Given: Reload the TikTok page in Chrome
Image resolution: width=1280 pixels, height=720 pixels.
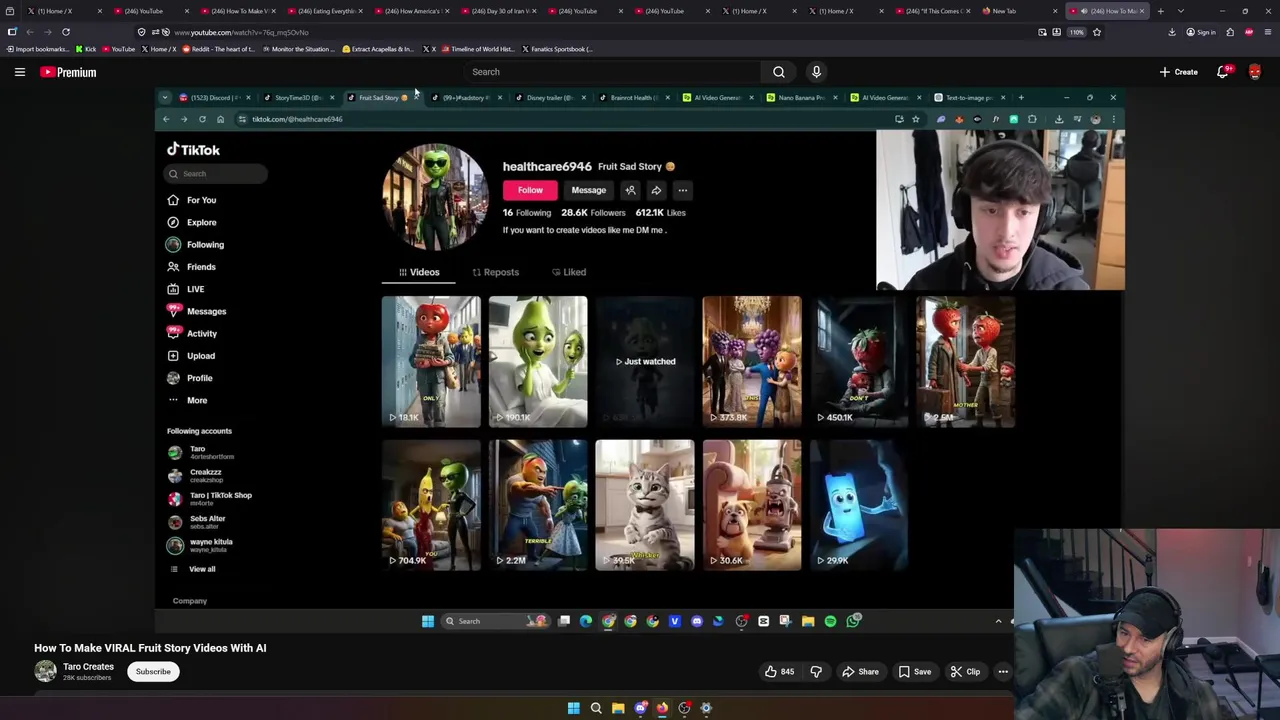Looking at the screenshot, I should 202,119.
